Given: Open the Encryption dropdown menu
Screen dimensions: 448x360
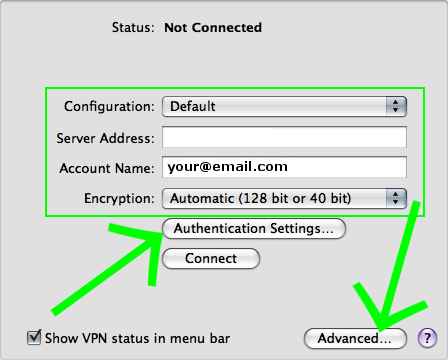Looking at the screenshot, I should tap(284, 199).
